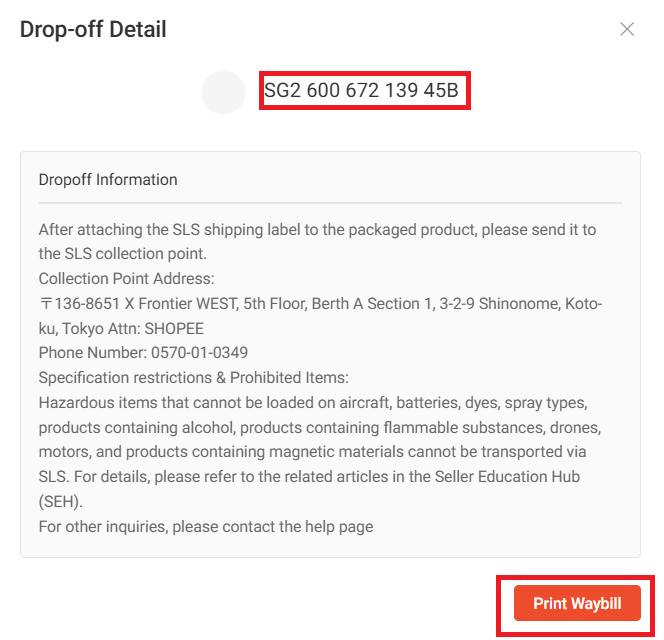
Task: Close the Drop-off Detail dialog
Action: click(627, 30)
